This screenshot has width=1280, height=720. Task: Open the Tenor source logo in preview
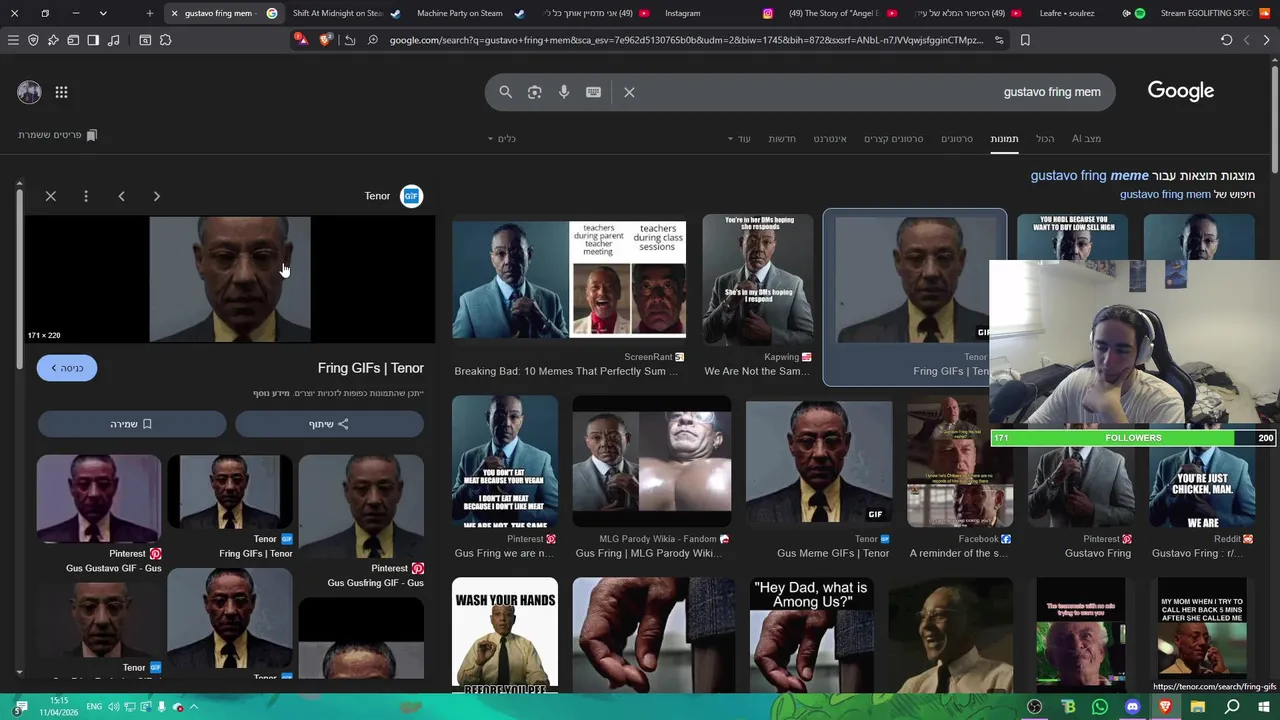click(x=411, y=196)
